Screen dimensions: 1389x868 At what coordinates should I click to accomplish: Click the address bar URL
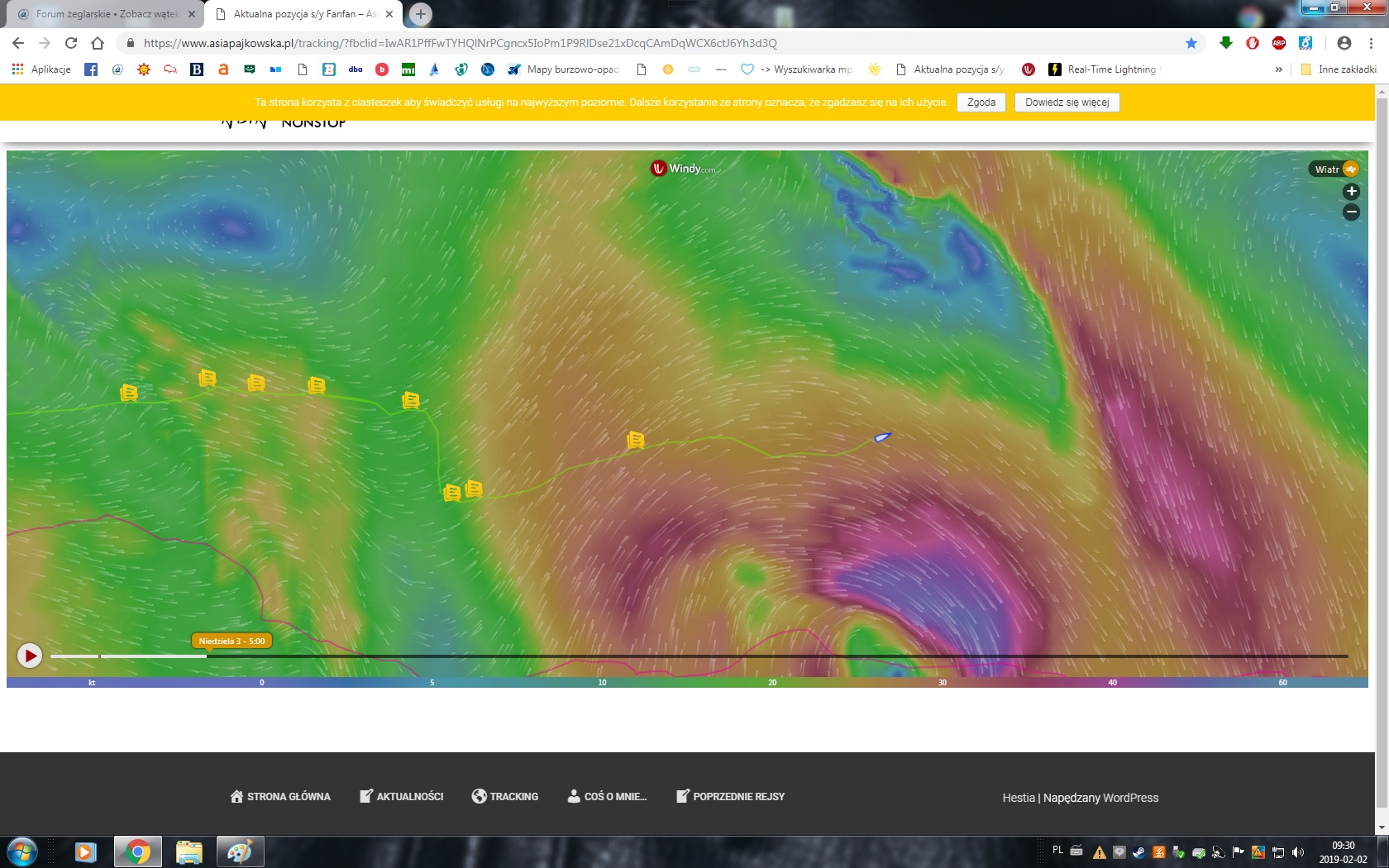click(461, 43)
